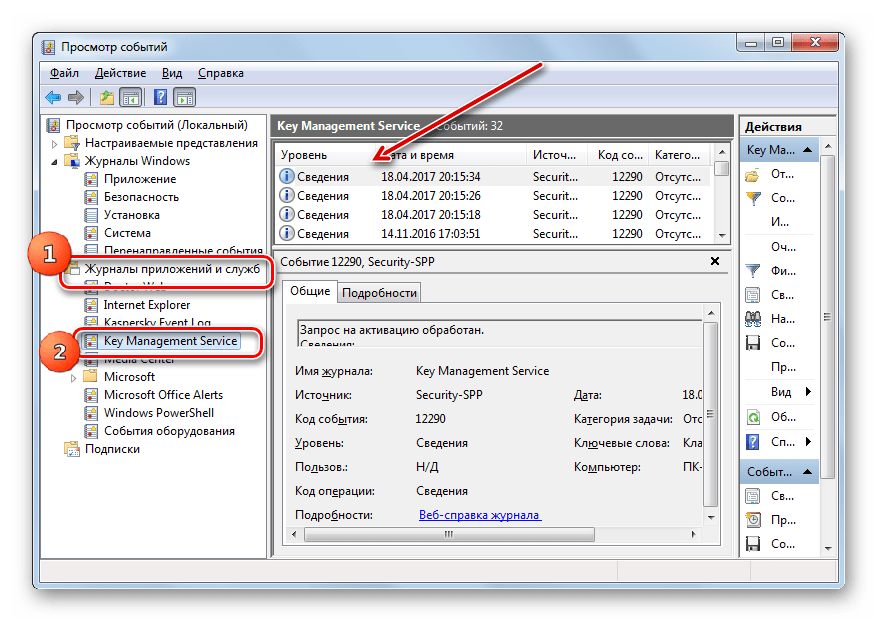Select the Безопасность log in the tree
The height and width of the screenshot is (622, 878).
coord(141,197)
